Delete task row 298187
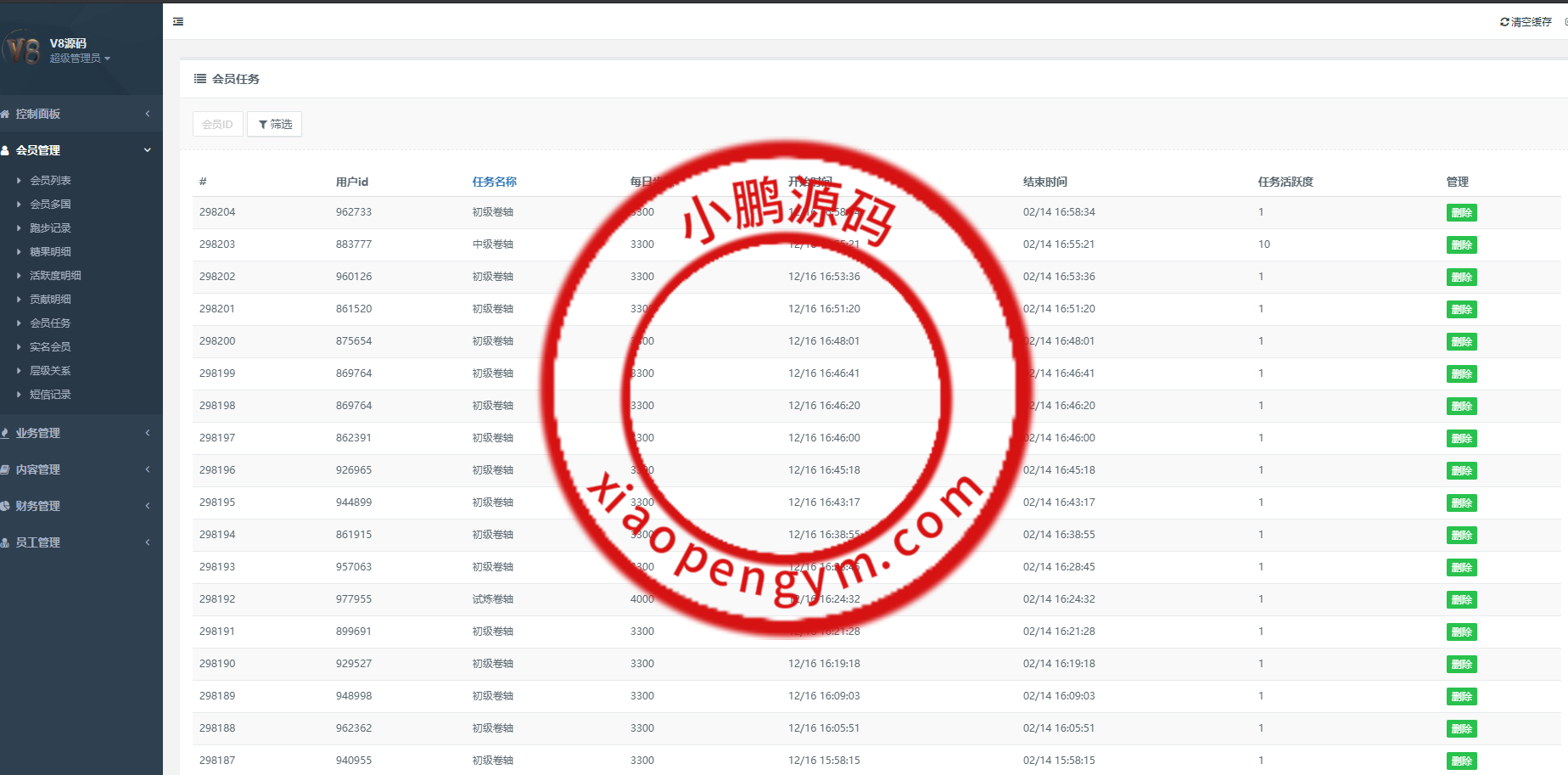1568x775 pixels. pos(1461,761)
